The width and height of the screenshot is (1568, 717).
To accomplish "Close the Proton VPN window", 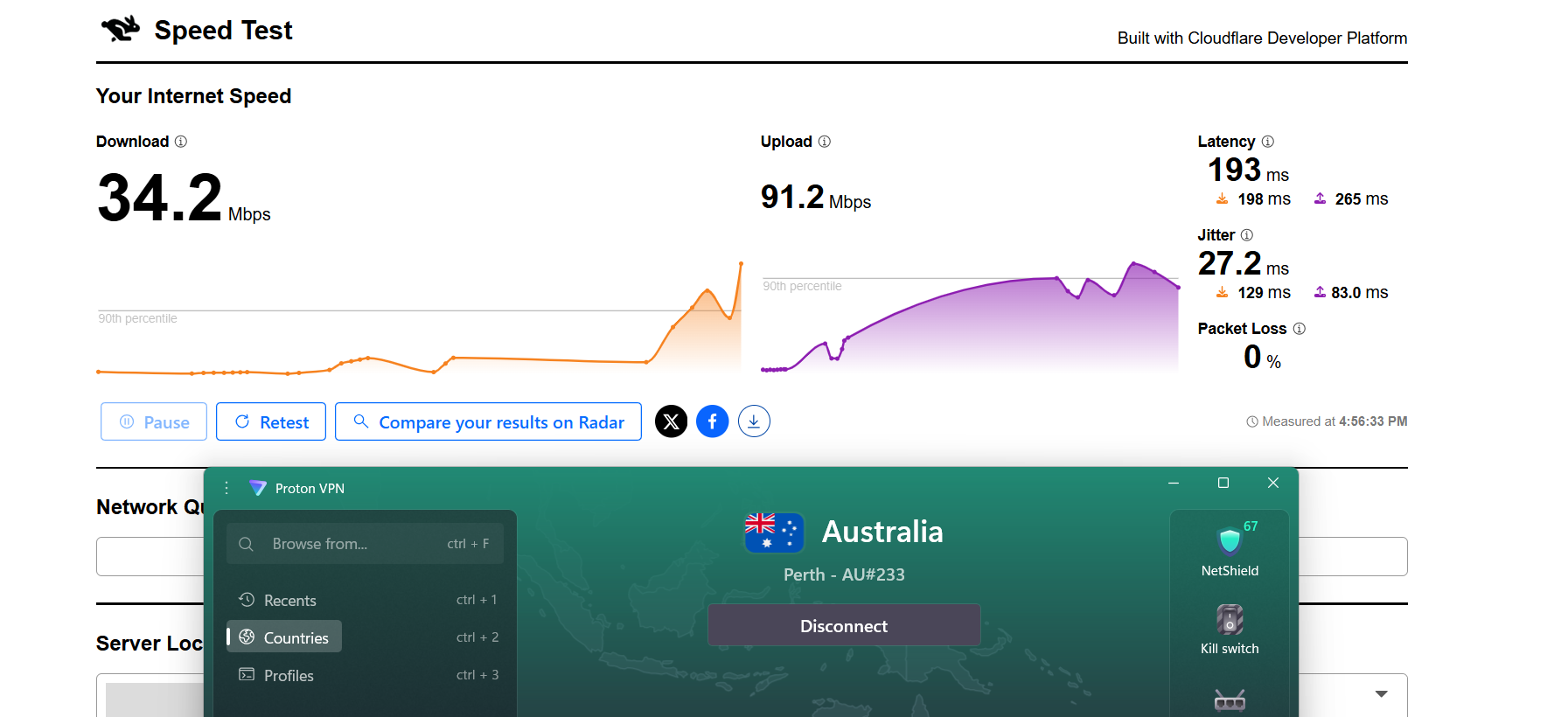I will click(x=1273, y=483).
